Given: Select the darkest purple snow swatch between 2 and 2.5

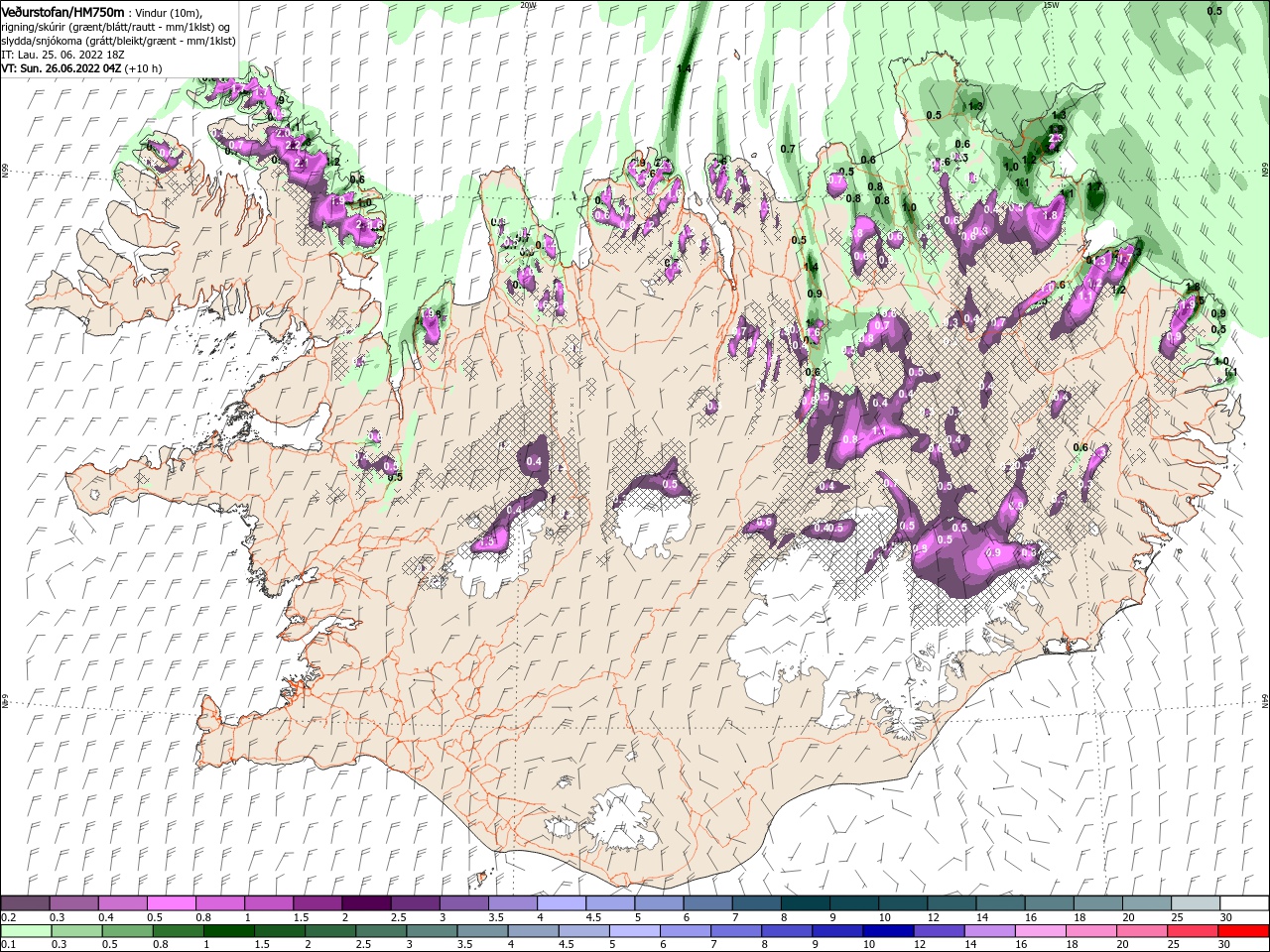Looking at the screenshot, I should click(365, 903).
